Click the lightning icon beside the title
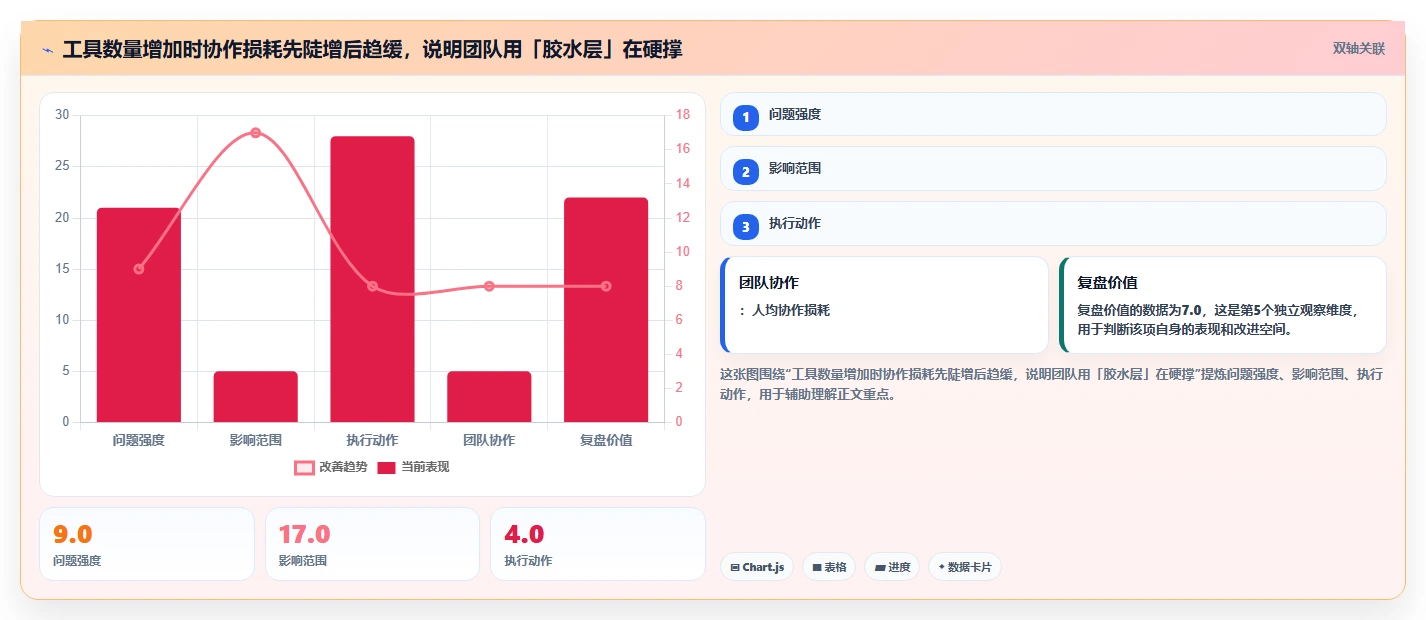This screenshot has height=620, width=1426. click(x=47, y=49)
